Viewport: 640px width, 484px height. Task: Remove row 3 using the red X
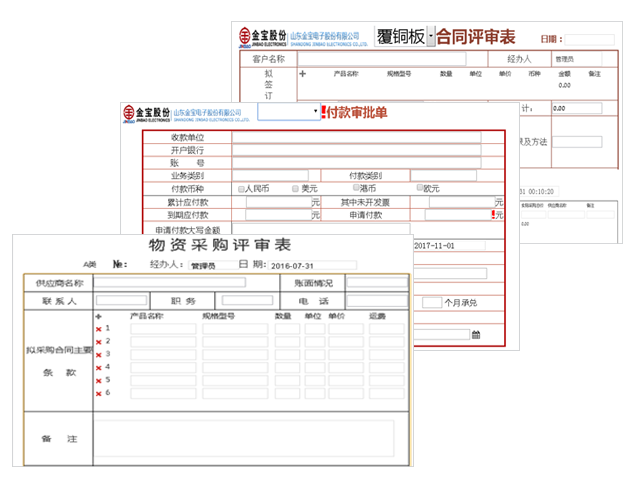pos(98,354)
